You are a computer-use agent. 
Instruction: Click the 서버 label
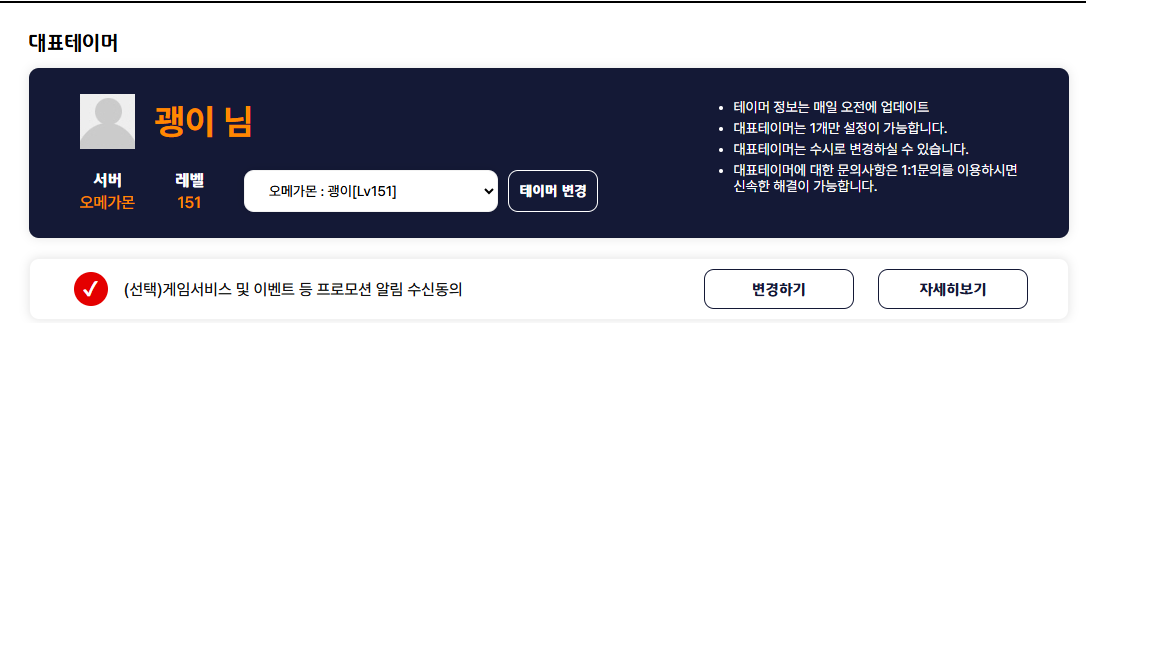107,180
